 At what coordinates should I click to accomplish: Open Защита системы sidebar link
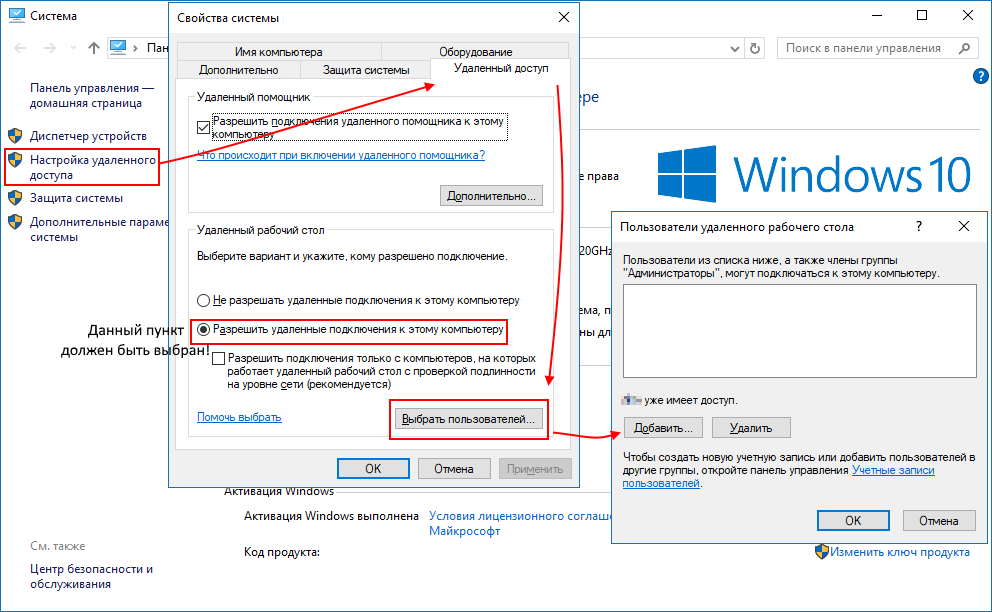point(77,197)
